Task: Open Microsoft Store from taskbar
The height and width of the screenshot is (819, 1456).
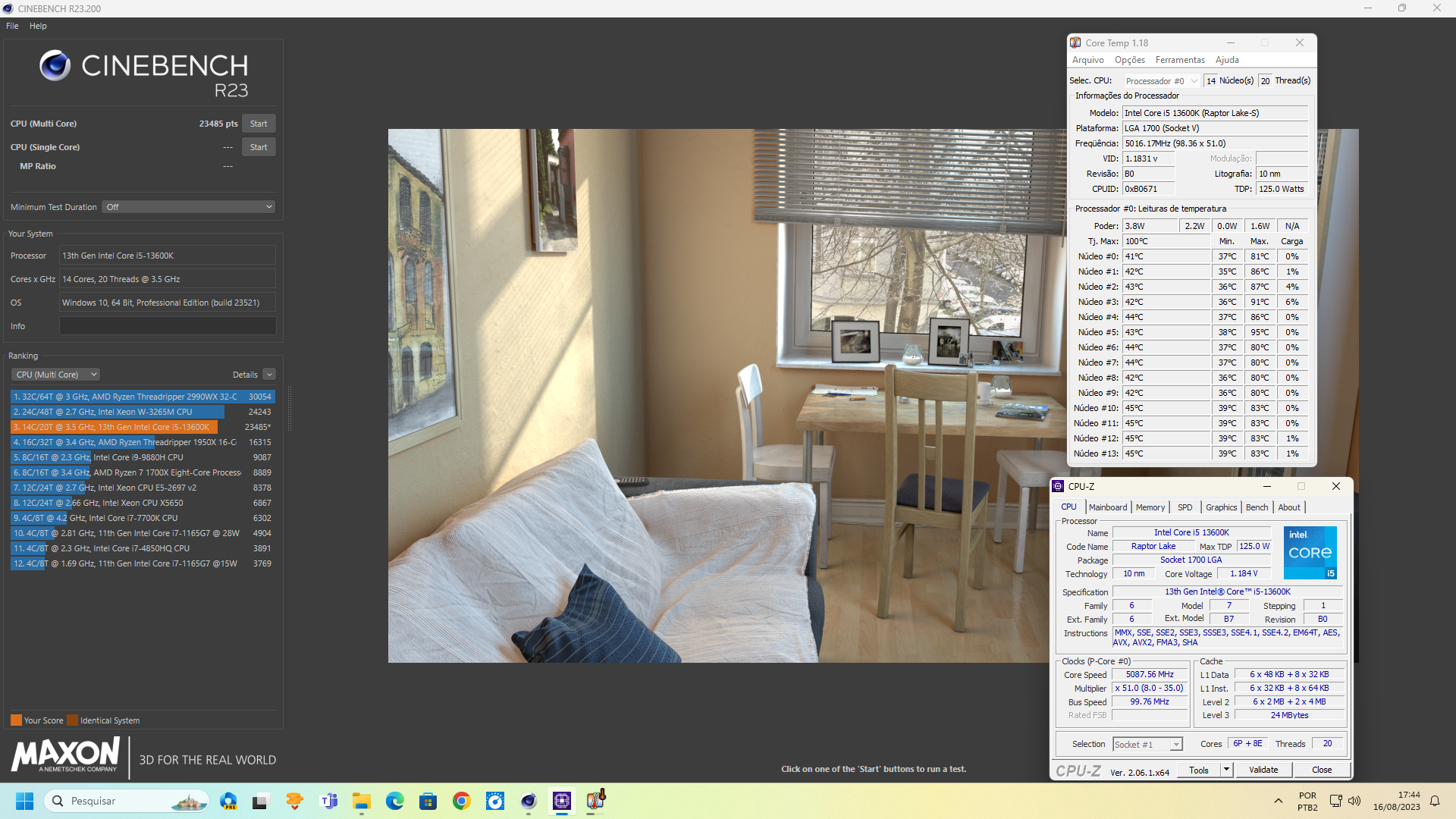Action: tap(428, 801)
